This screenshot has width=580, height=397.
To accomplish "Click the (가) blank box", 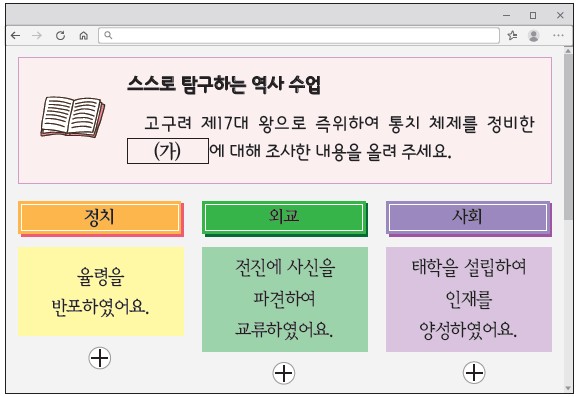I will coord(168,151).
